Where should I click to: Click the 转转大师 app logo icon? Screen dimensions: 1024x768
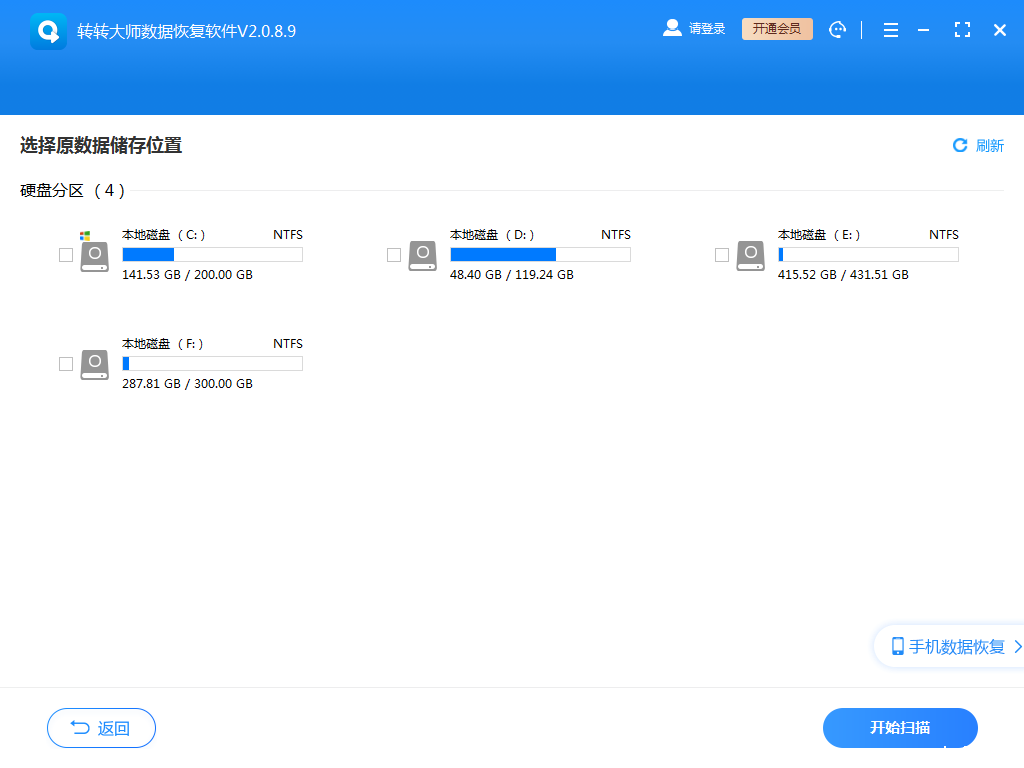(x=47, y=29)
